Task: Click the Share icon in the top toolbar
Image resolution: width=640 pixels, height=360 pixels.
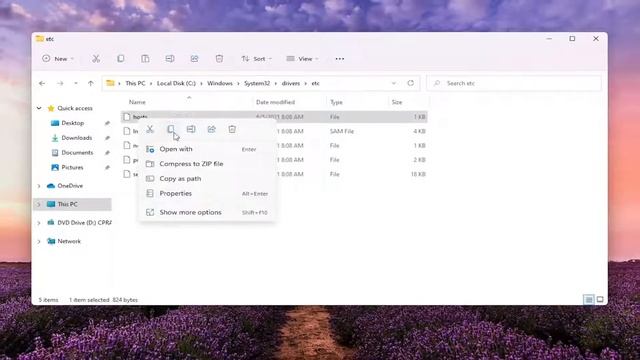Action: 194,59
